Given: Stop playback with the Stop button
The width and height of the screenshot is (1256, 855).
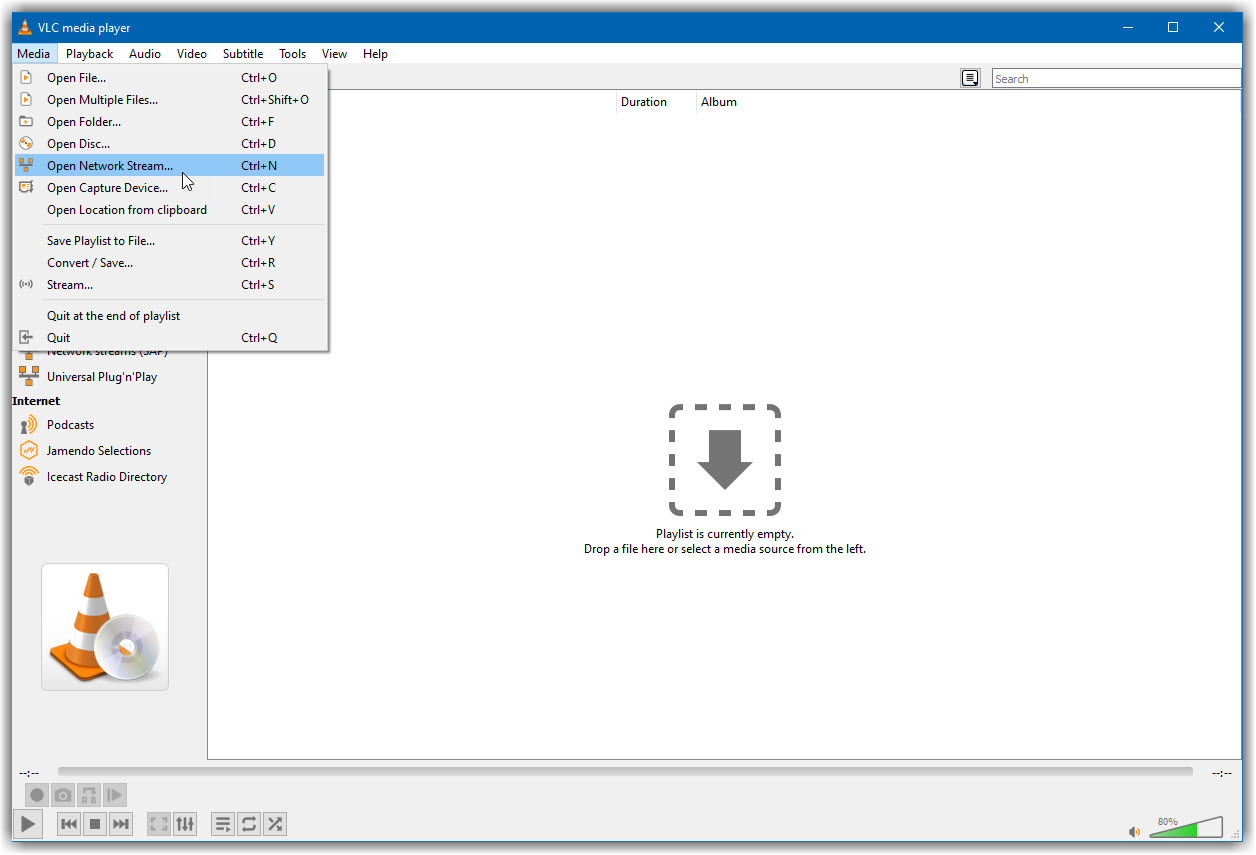Looking at the screenshot, I should click(95, 824).
